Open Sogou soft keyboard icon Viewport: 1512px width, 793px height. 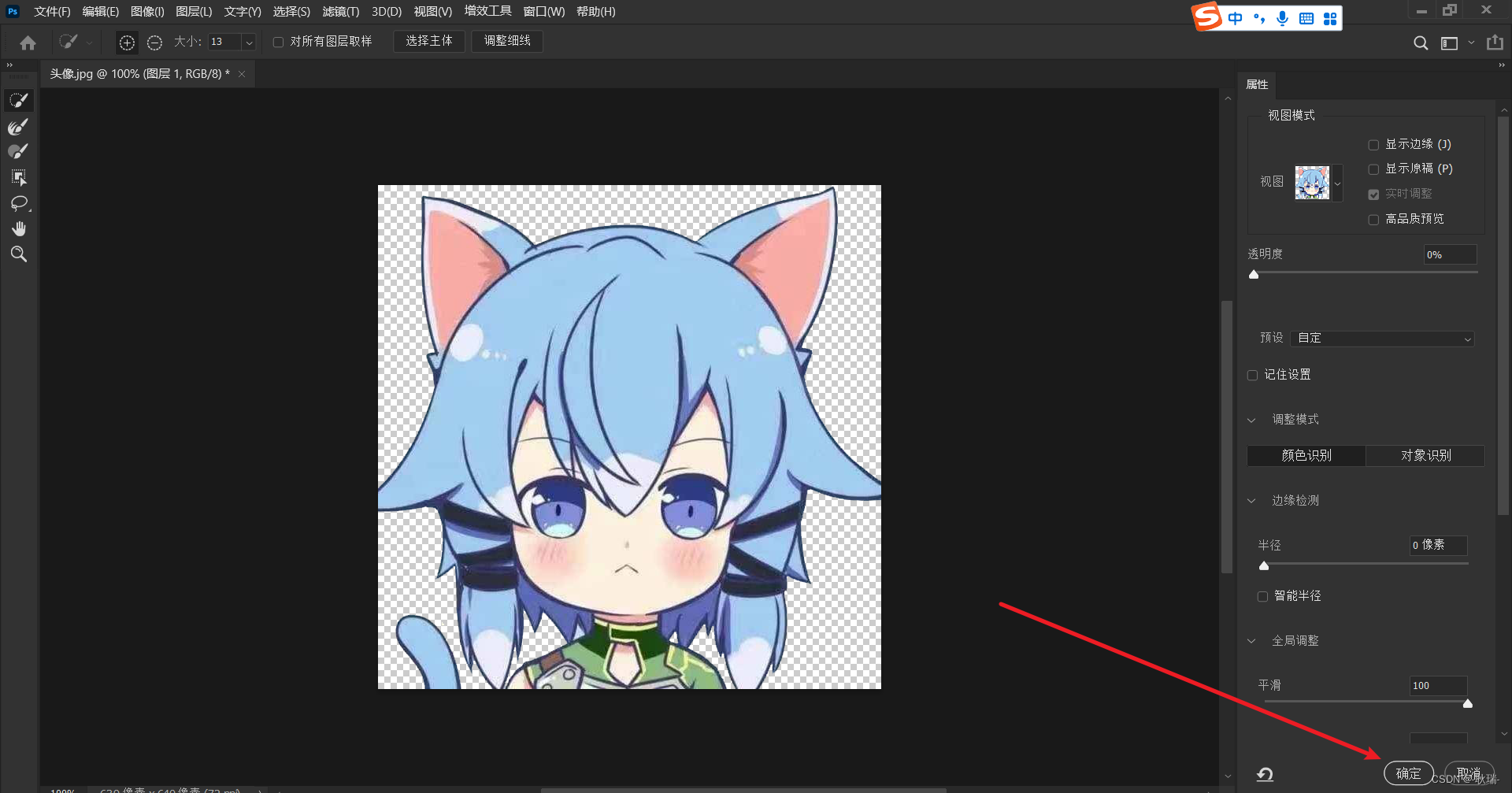[x=1306, y=18]
